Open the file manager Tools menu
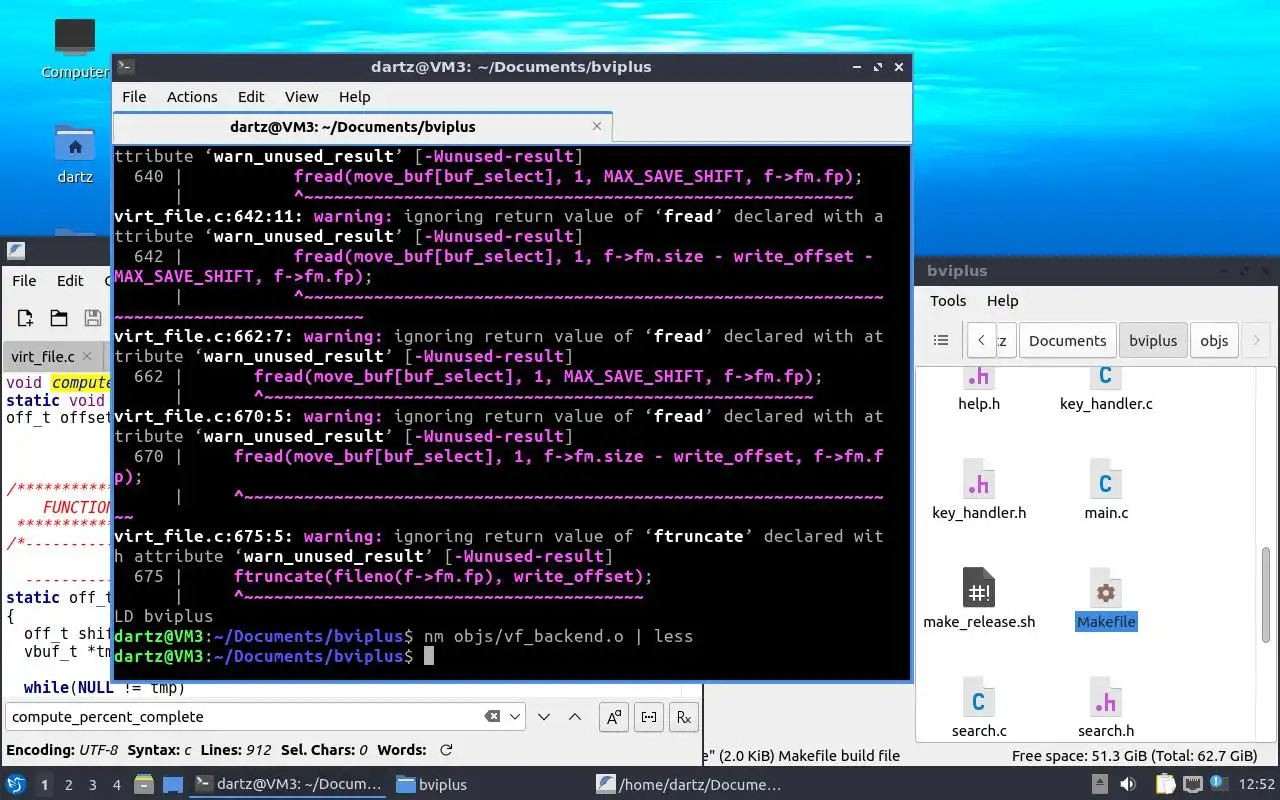Viewport: 1280px width, 800px height. 948,301
